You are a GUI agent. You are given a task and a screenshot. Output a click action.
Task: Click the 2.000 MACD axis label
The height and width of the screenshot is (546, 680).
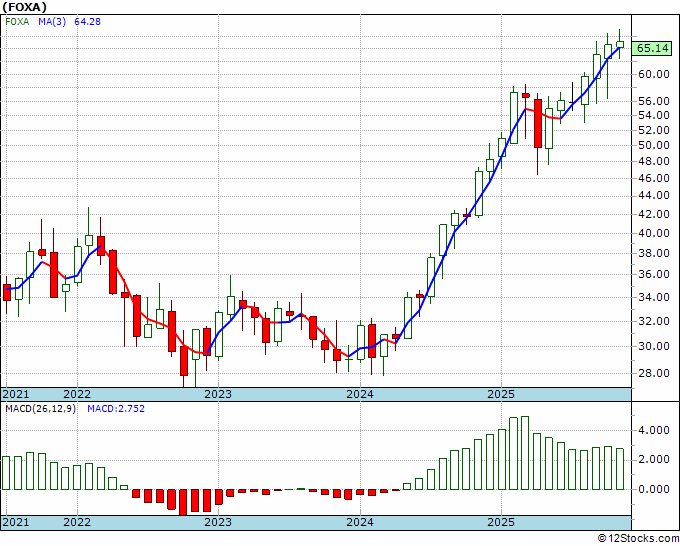(654, 460)
